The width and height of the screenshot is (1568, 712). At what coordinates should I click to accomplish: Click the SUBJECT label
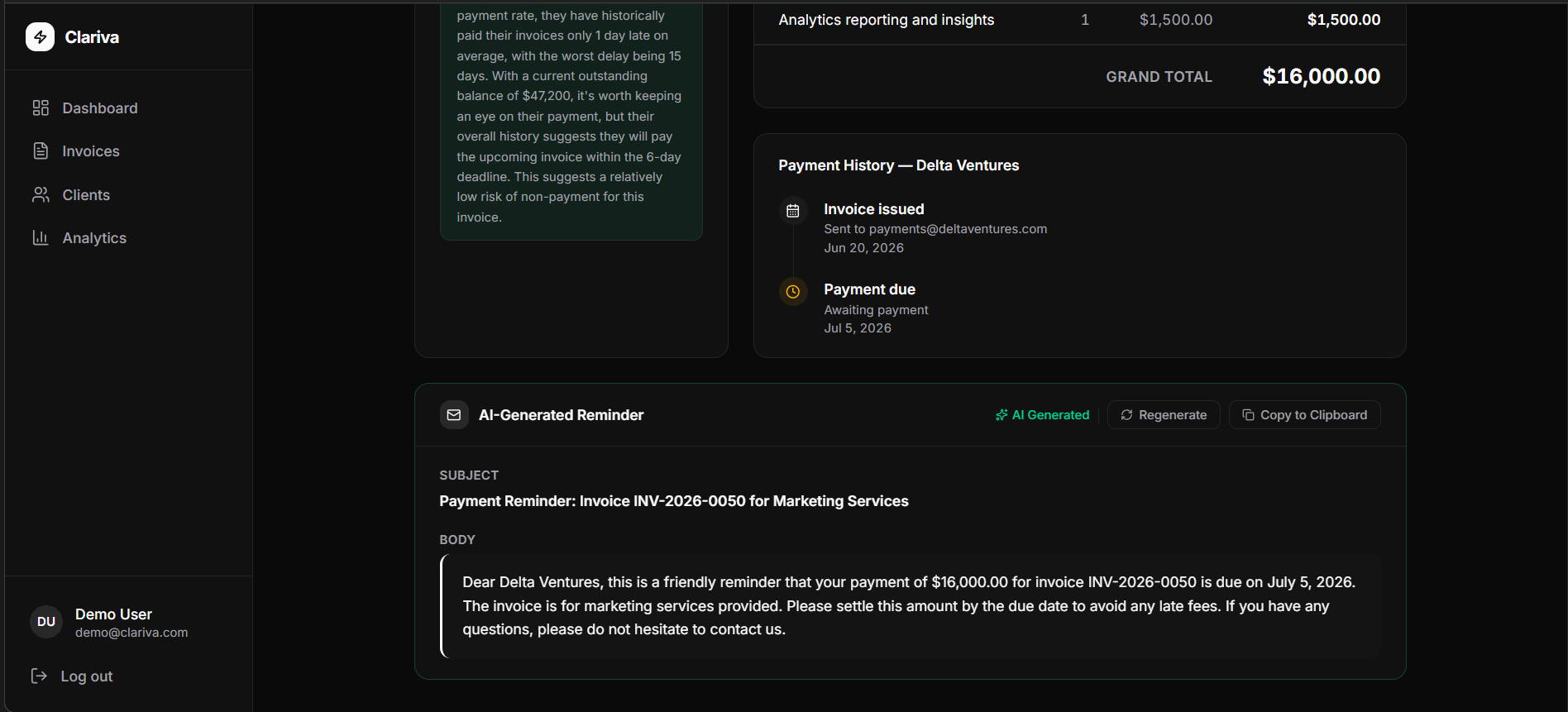[469, 475]
